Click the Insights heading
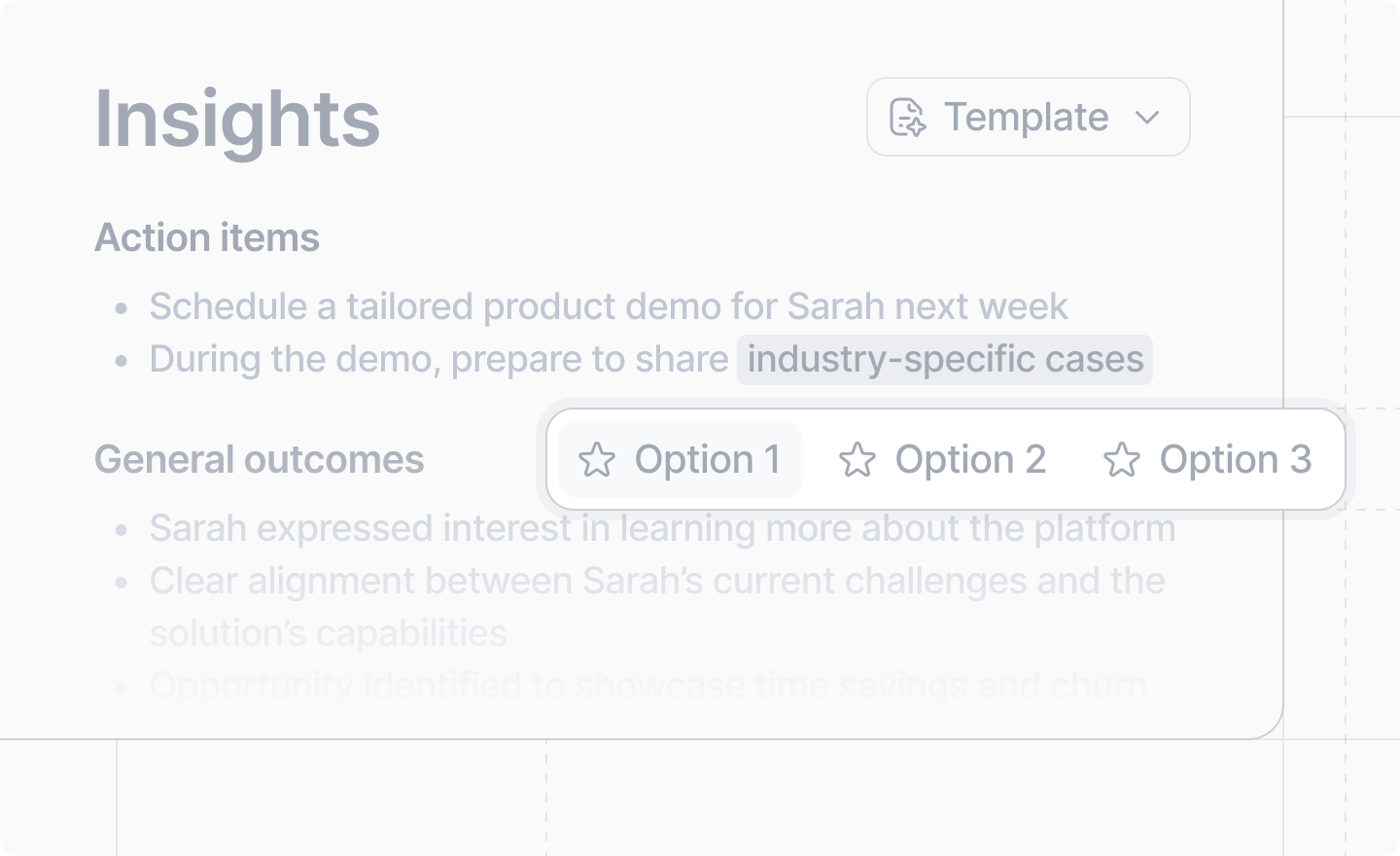 [237, 119]
